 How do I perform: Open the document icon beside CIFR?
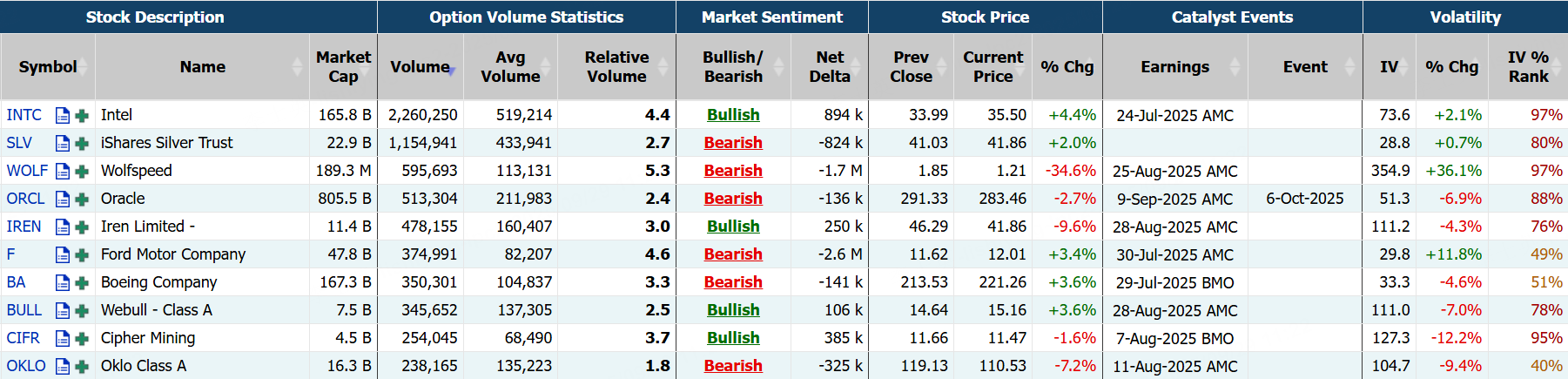click(x=63, y=339)
